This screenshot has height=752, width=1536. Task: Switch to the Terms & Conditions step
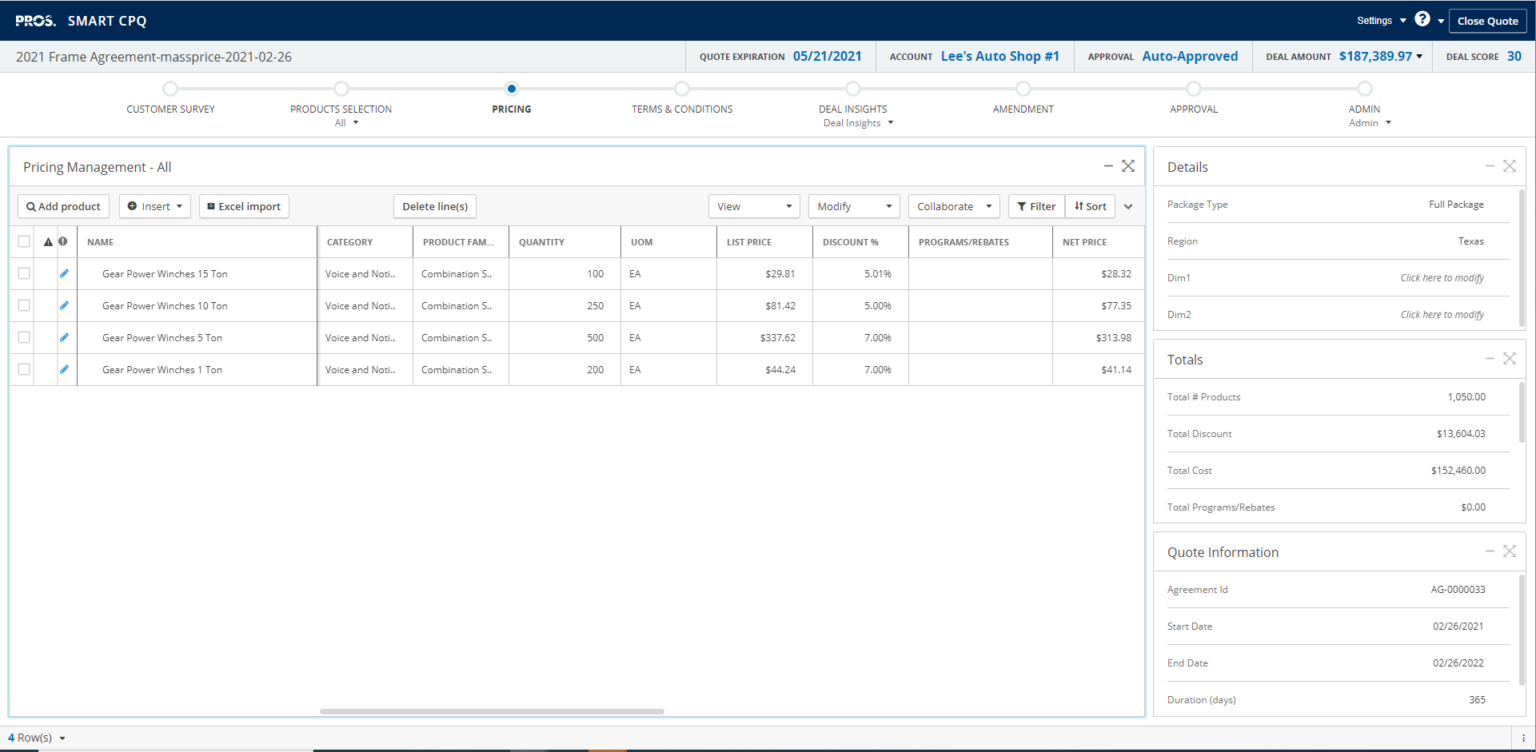pos(681,108)
